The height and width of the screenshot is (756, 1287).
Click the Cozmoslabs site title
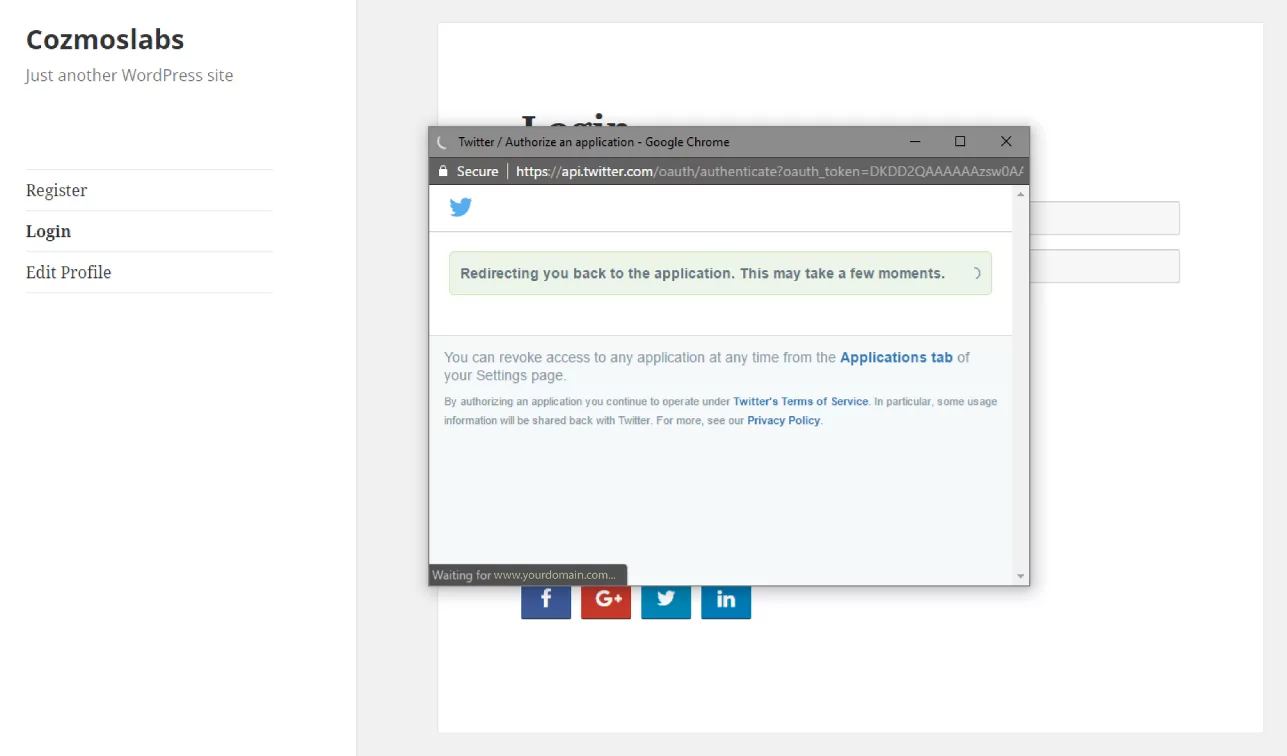point(105,39)
